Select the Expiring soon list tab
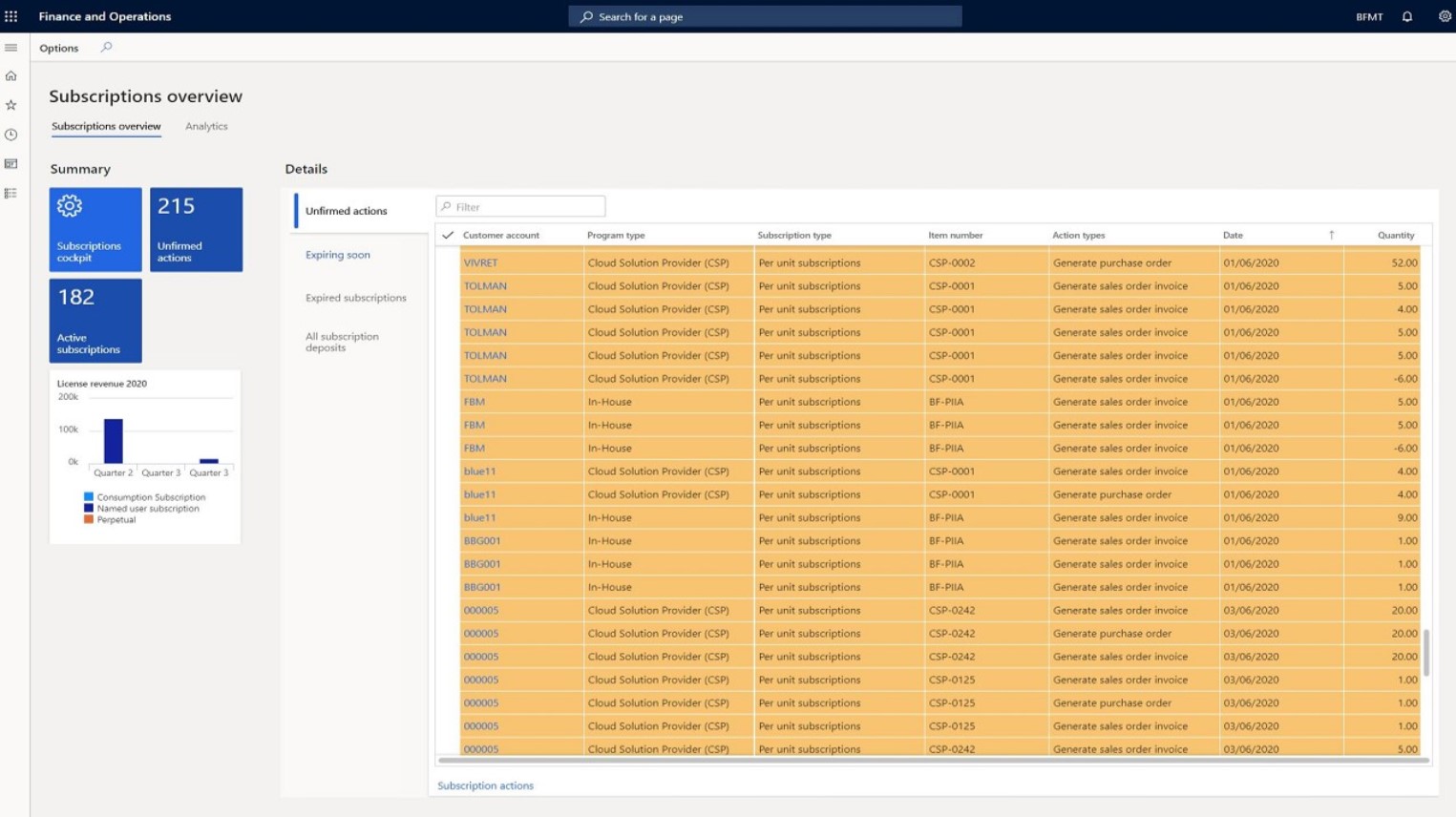The height and width of the screenshot is (817, 1456). (338, 255)
